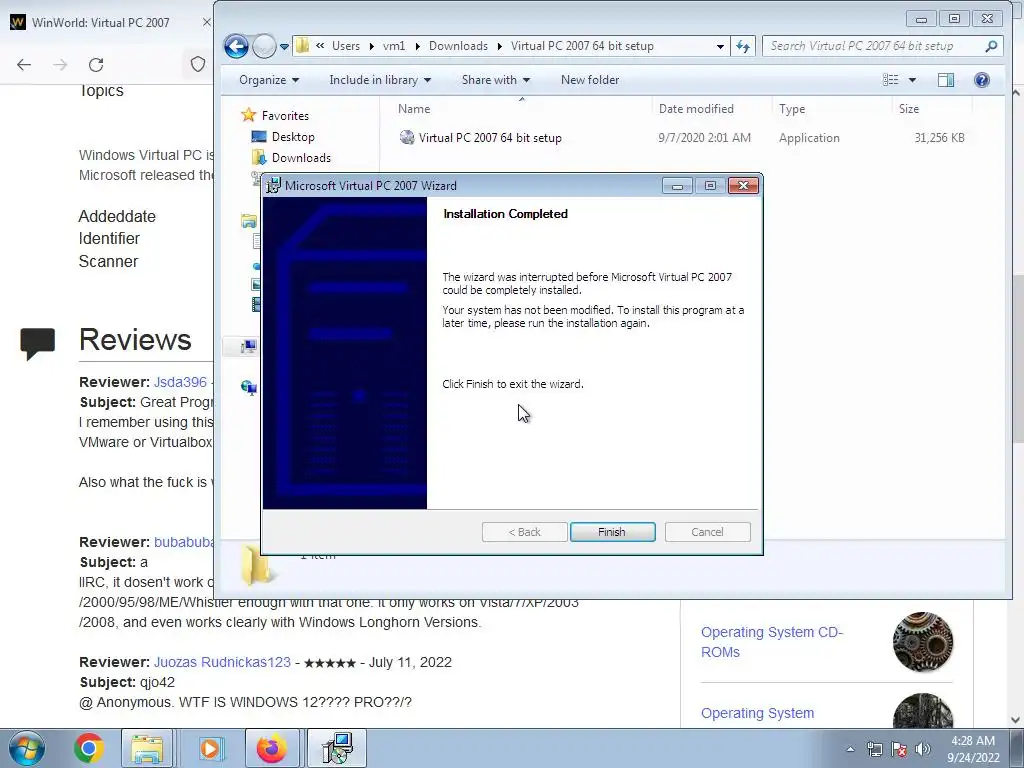
Task: Open Downloads in the navigation pane
Action: [301, 157]
